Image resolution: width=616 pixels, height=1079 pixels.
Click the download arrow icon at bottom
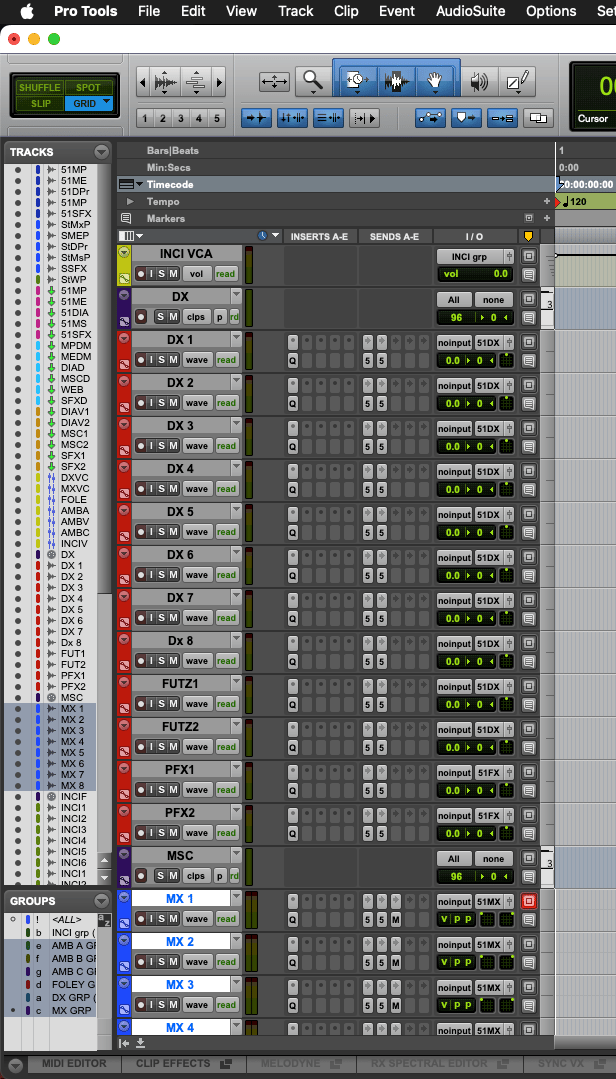140,1043
